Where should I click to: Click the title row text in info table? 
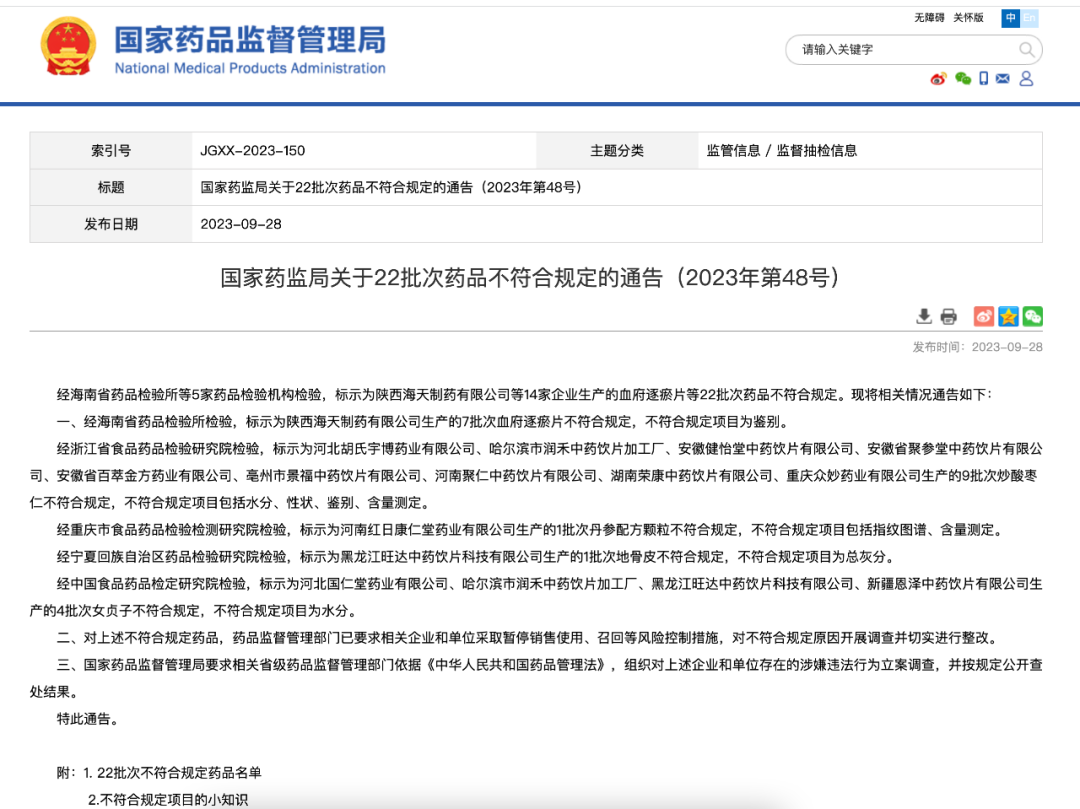(x=391, y=187)
